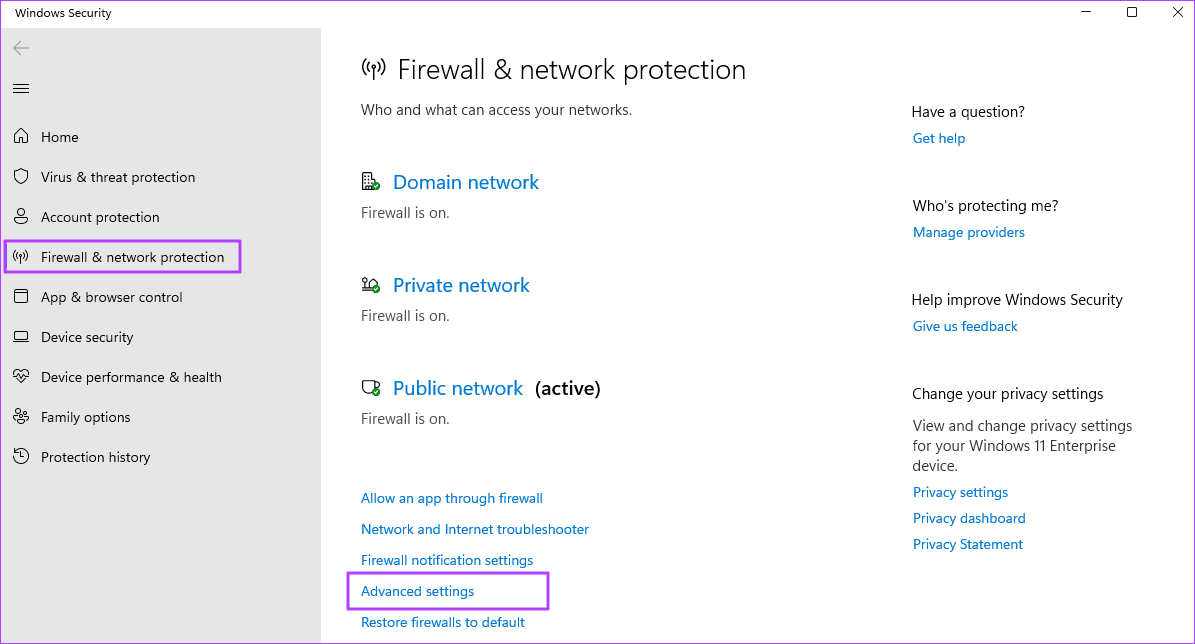Click Restore firewalls to default
The width and height of the screenshot is (1195, 644).
pyautogui.click(x=443, y=622)
